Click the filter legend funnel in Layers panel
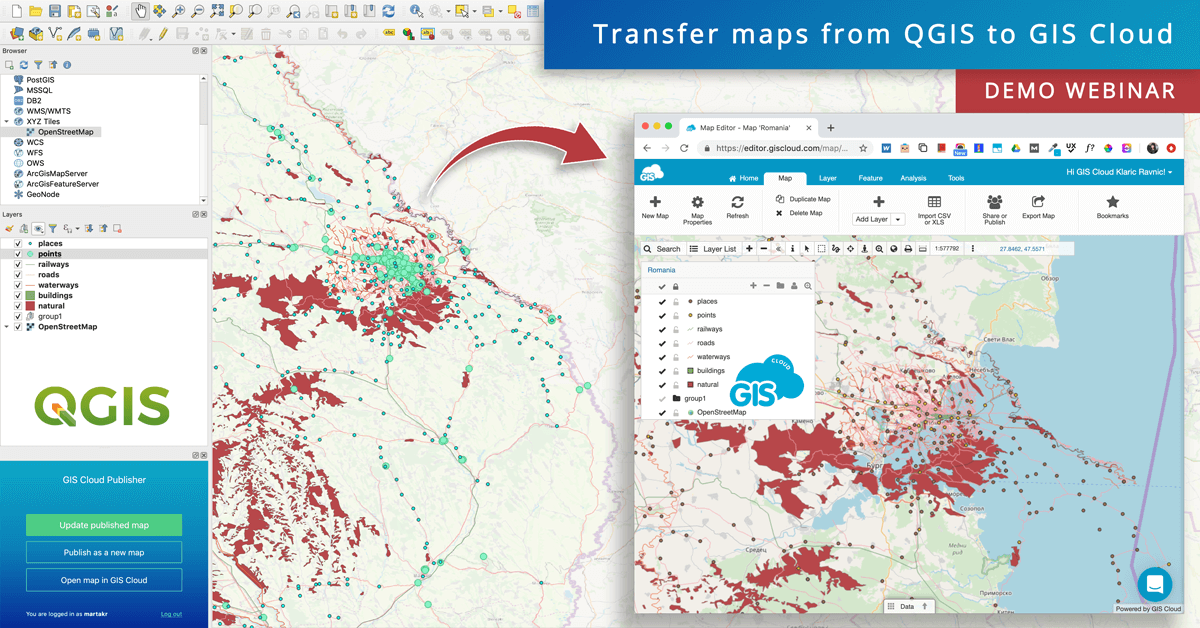Image resolution: width=1200 pixels, height=628 pixels. [x=52, y=229]
